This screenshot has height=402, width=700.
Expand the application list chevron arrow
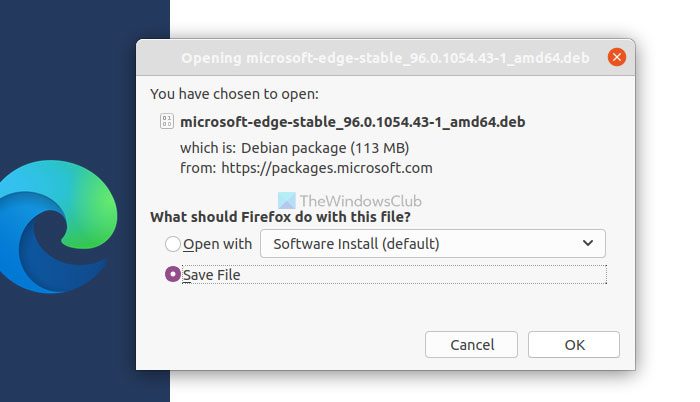click(x=587, y=243)
